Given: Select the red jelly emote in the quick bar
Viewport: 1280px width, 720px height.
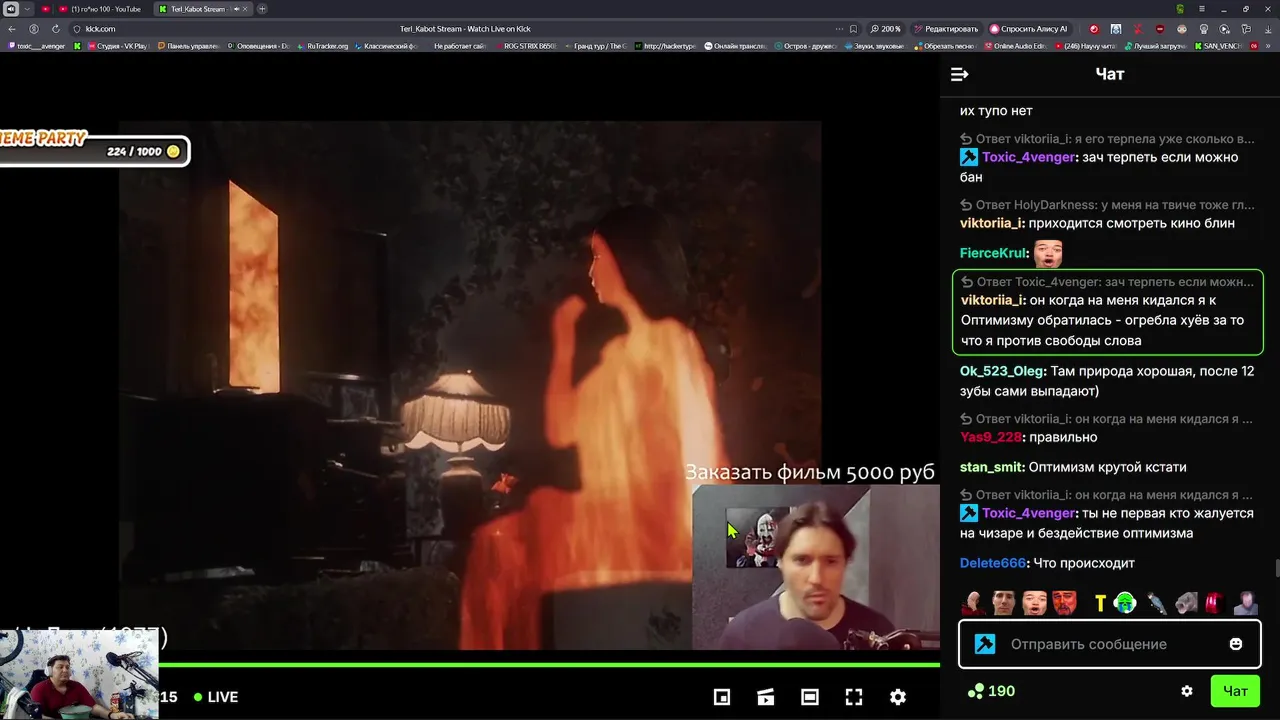Looking at the screenshot, I should [1214, 603].
